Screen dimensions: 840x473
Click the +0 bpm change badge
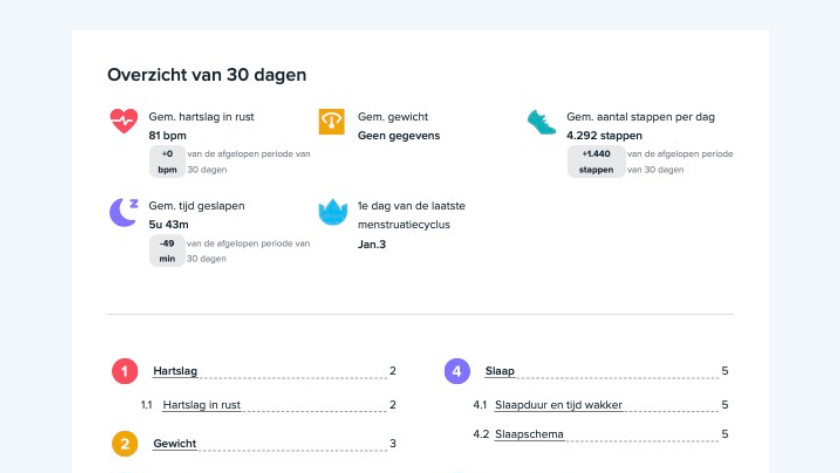pyautogui.click(x=167, y=162)
